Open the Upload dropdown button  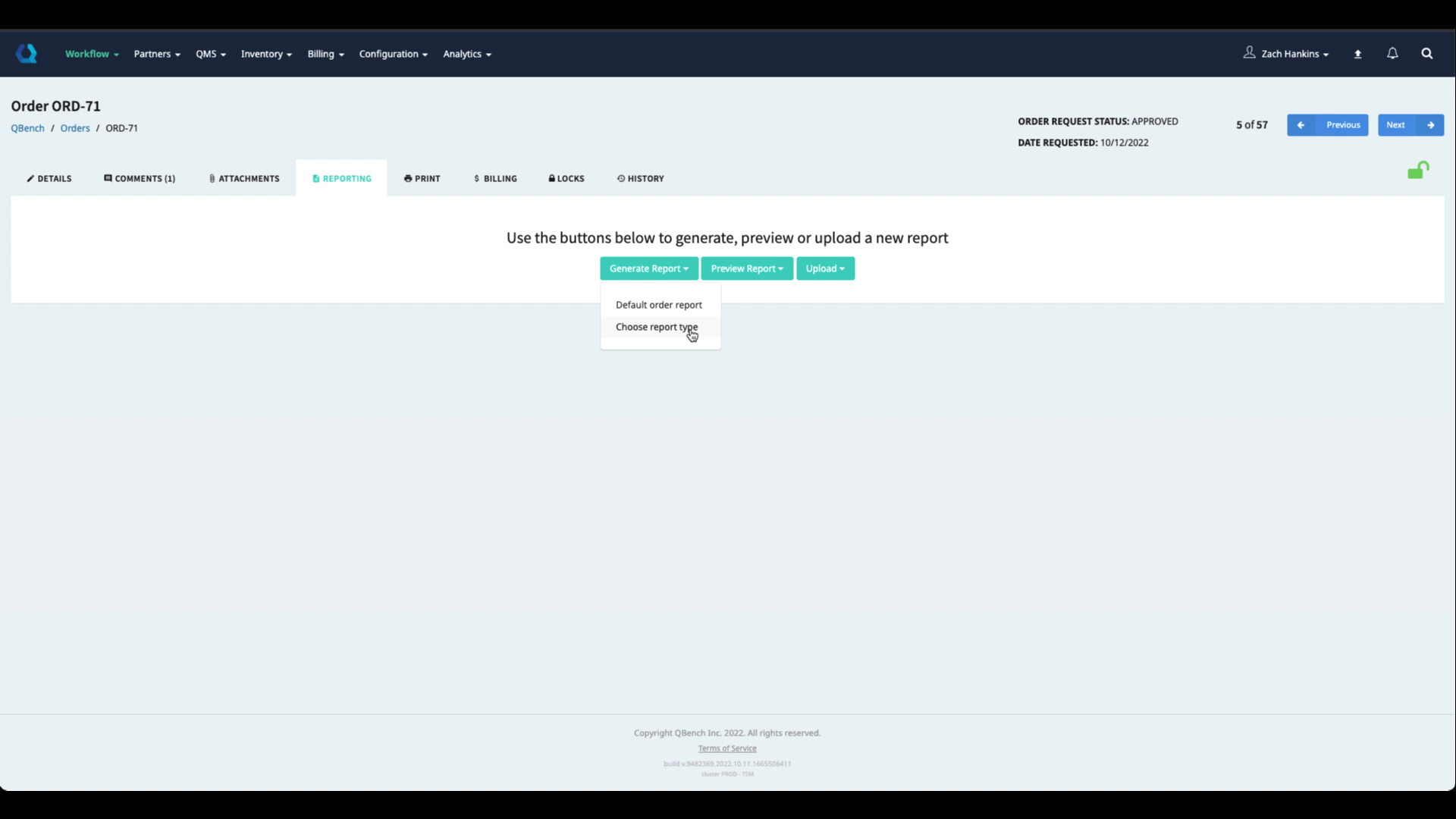pos(824,268)
